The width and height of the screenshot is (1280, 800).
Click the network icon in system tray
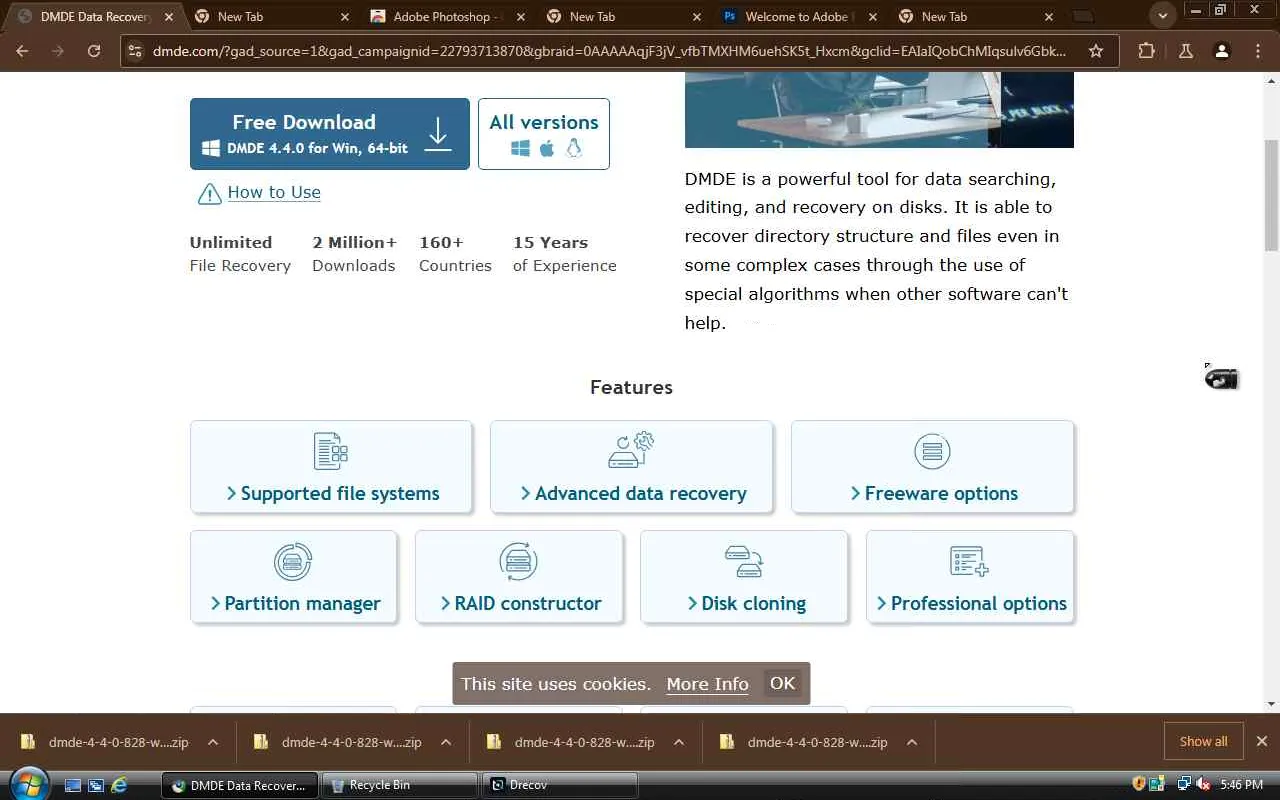coord(1185,785)
